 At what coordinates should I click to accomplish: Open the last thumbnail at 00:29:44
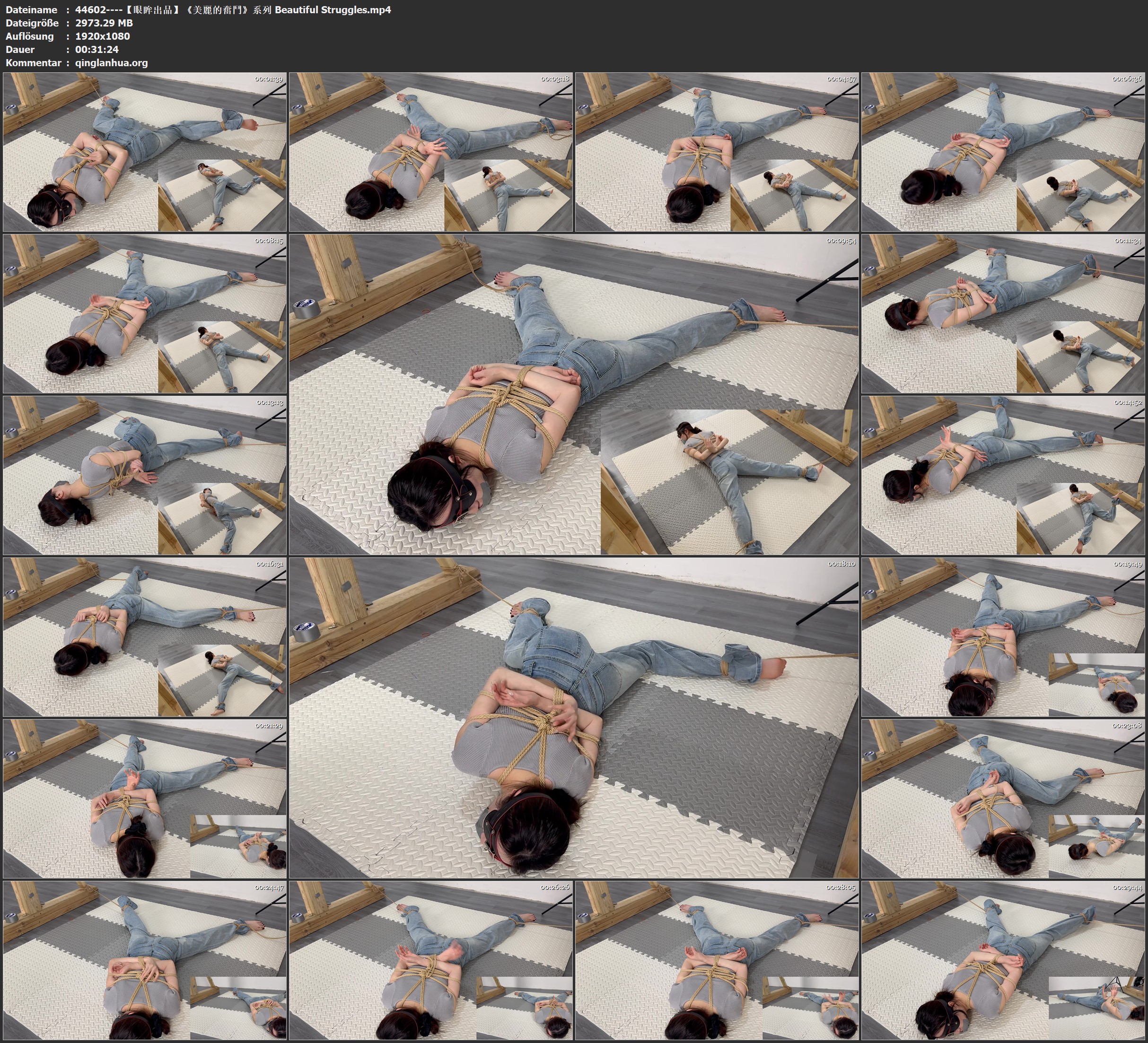1003,960
